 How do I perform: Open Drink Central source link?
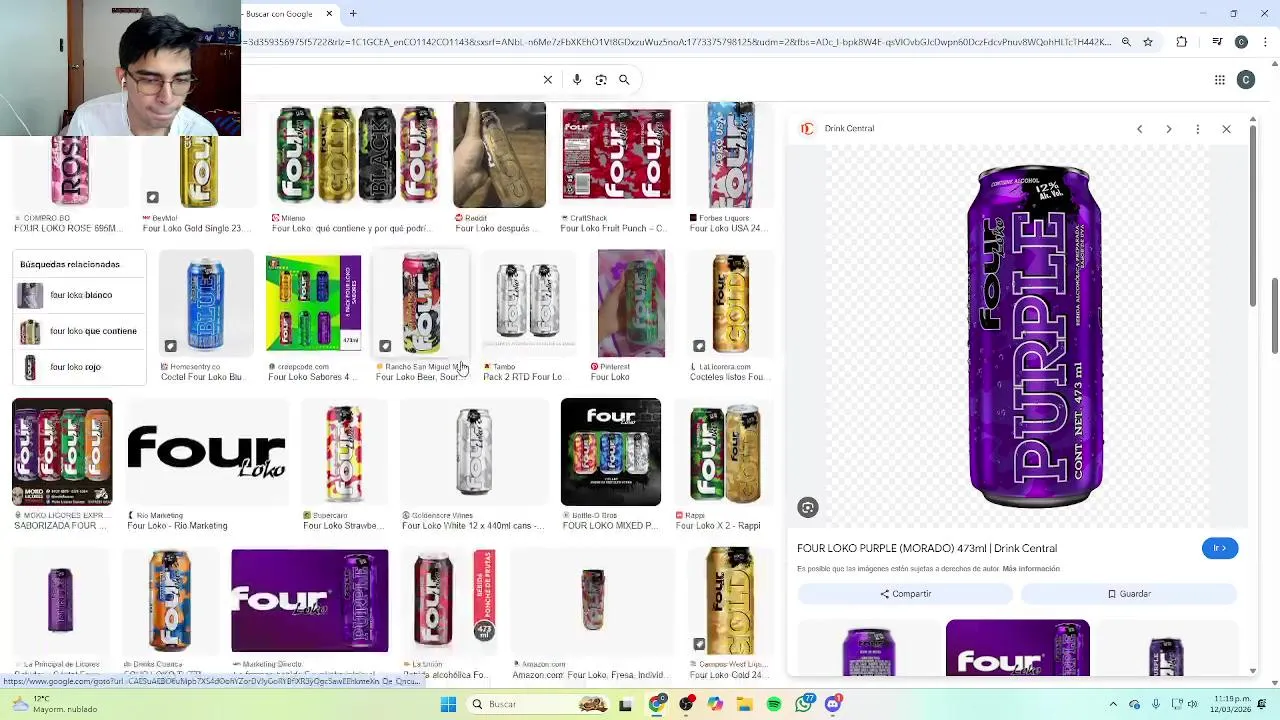click(838, 129)
